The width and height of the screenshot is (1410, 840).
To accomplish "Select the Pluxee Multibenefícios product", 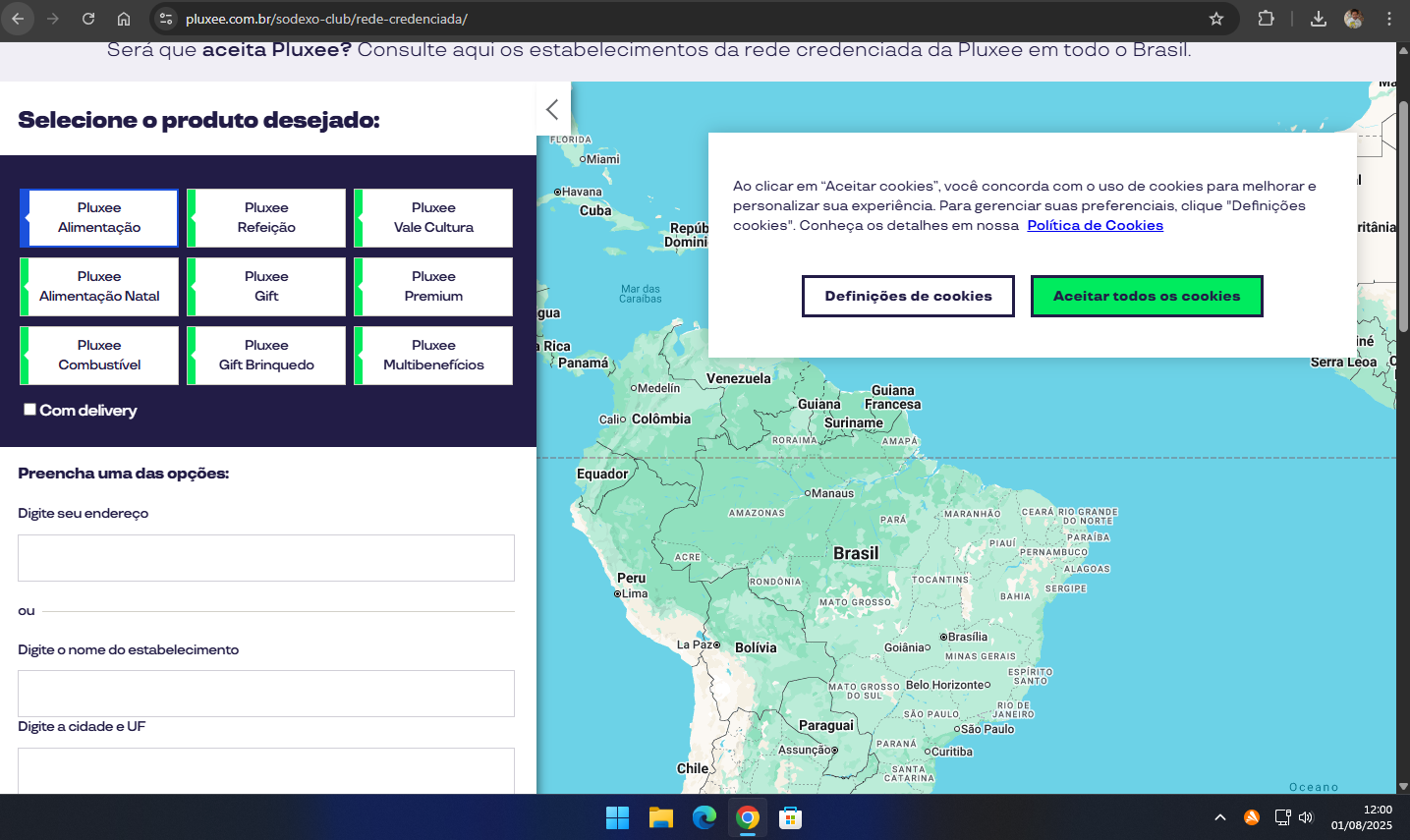I will [x=433, y=356].
